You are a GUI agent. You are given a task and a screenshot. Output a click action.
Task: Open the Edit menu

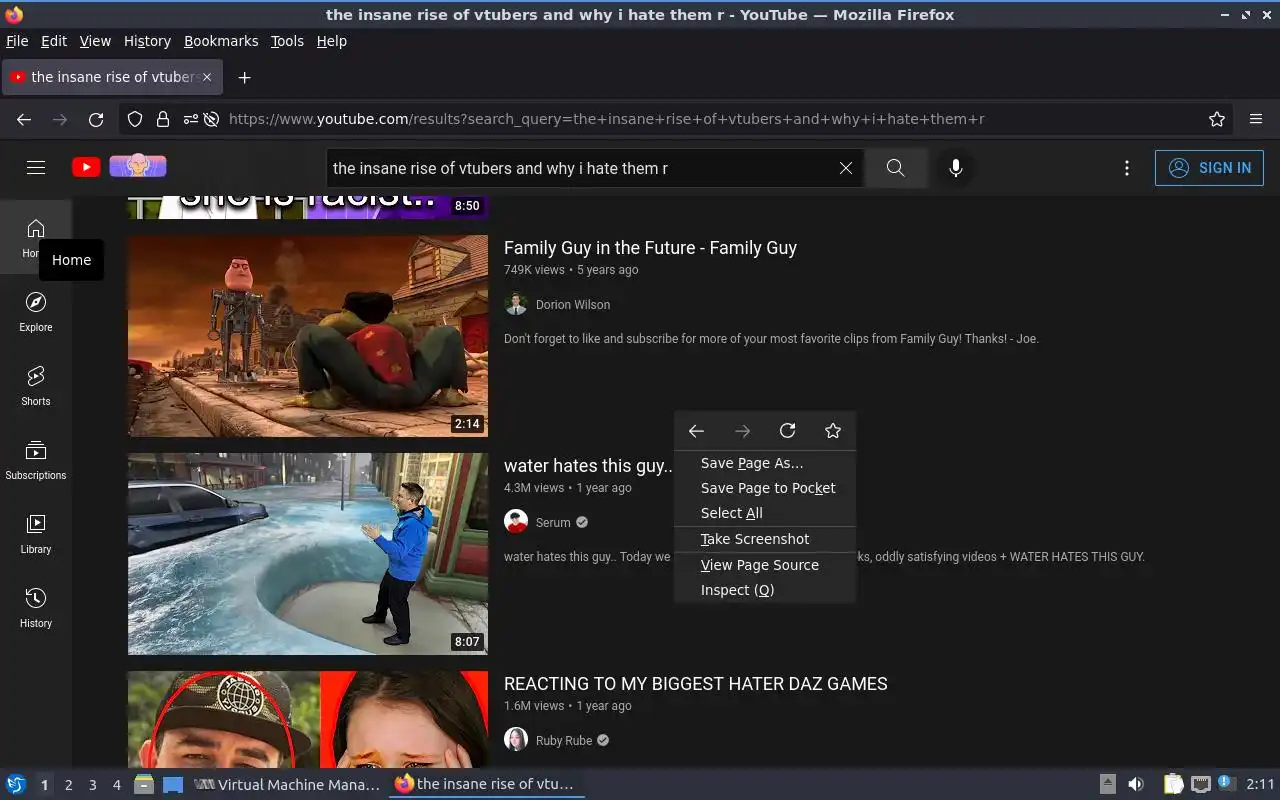pyautogui.click(x=54, y=41)
